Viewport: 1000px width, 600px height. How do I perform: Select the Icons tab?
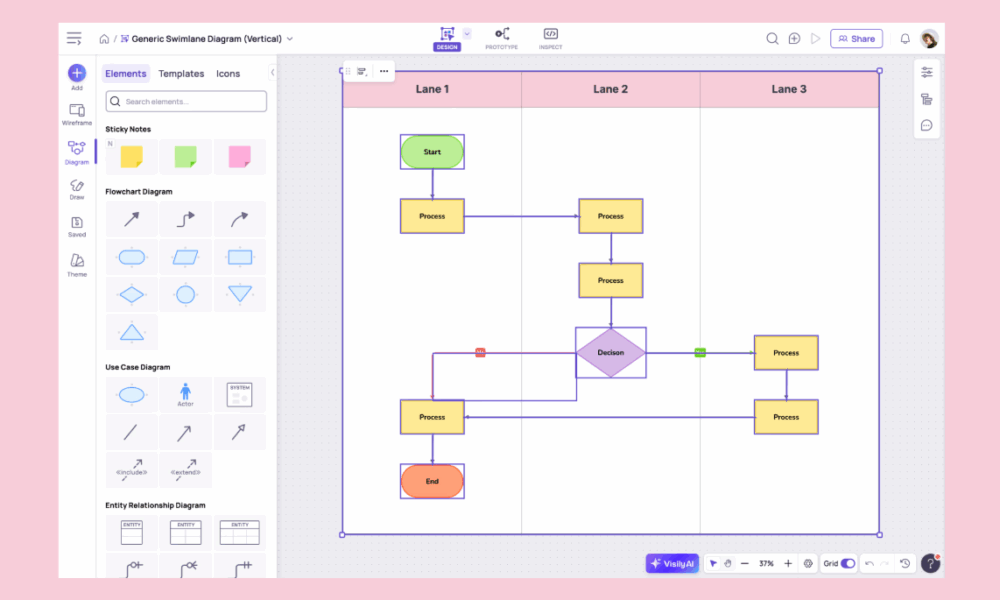click(x=228, y=73)
